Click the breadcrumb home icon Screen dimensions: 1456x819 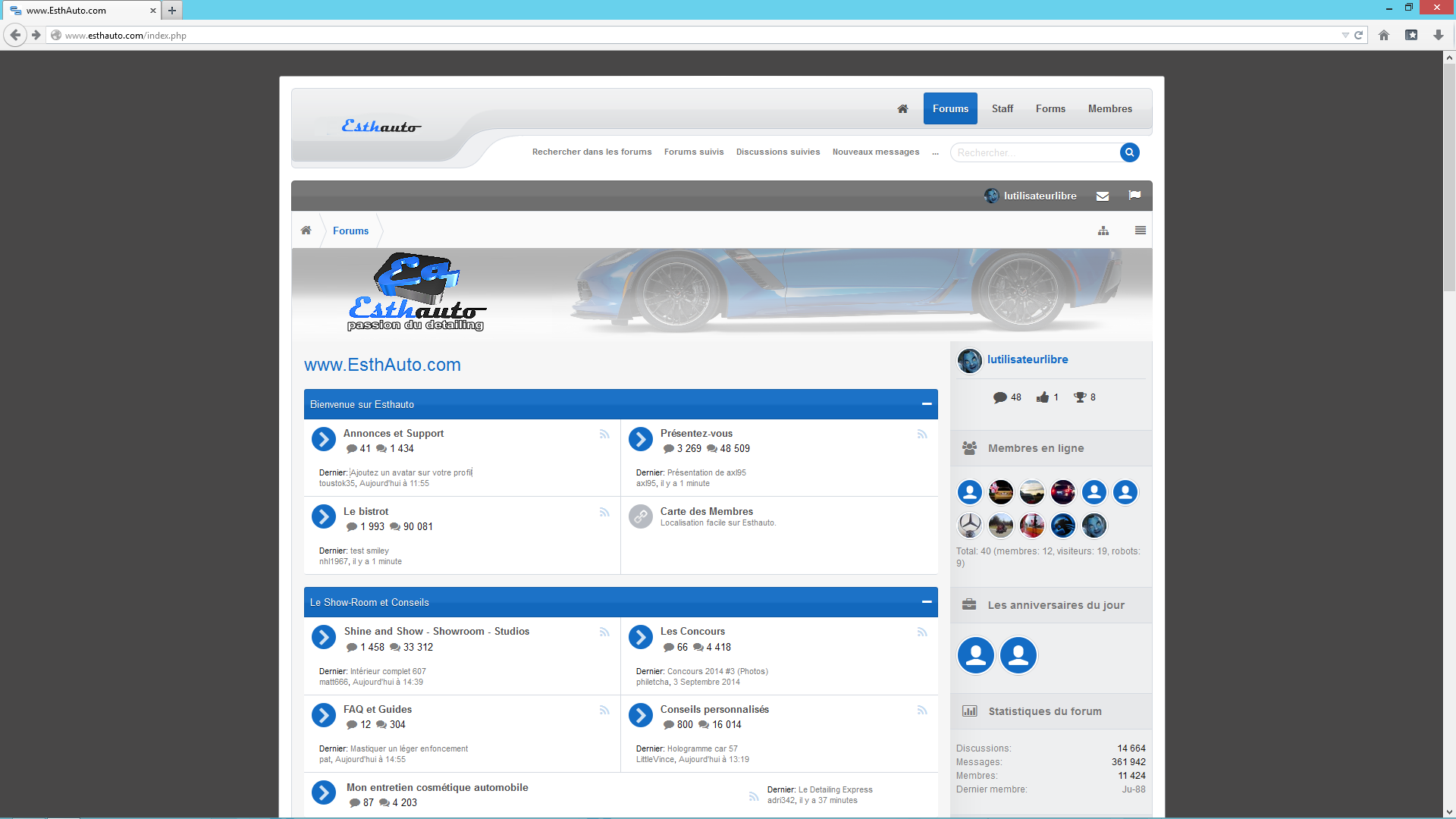(306, 231)
